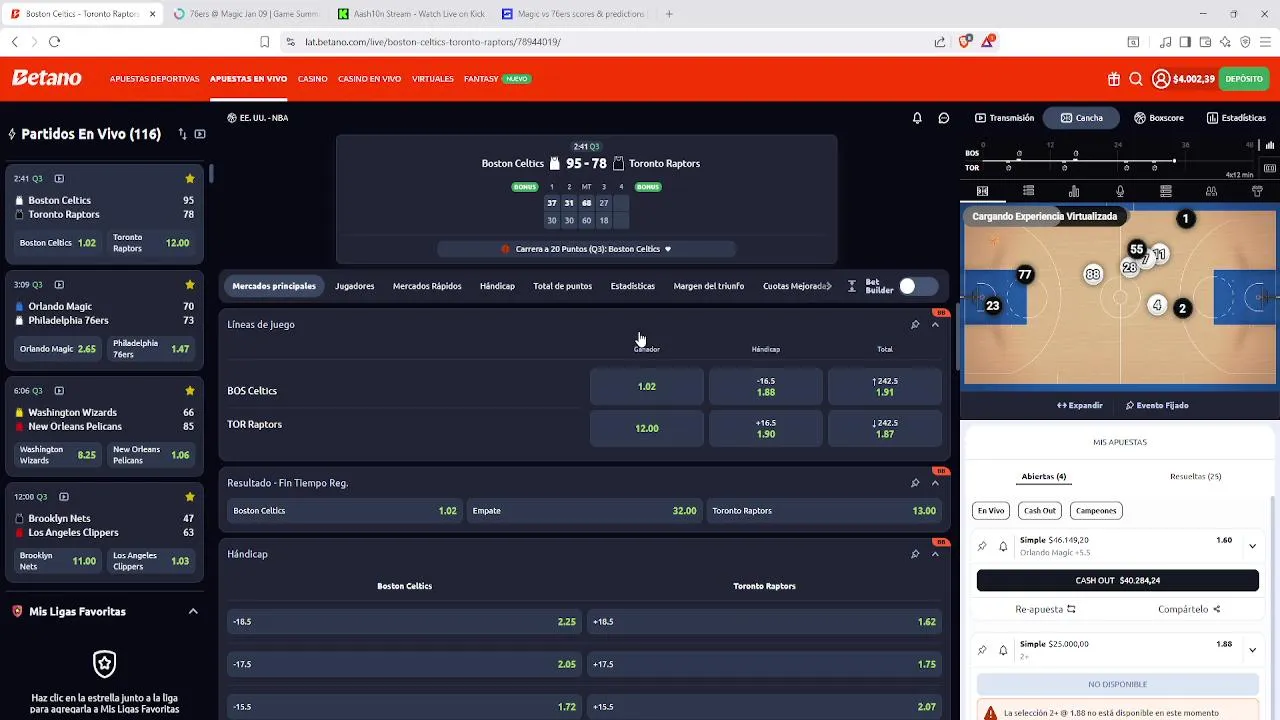The image size is (1280, 720).
Task: Toggle favorite star for Orlando Magic game
Action: click(x=189, y=285)
